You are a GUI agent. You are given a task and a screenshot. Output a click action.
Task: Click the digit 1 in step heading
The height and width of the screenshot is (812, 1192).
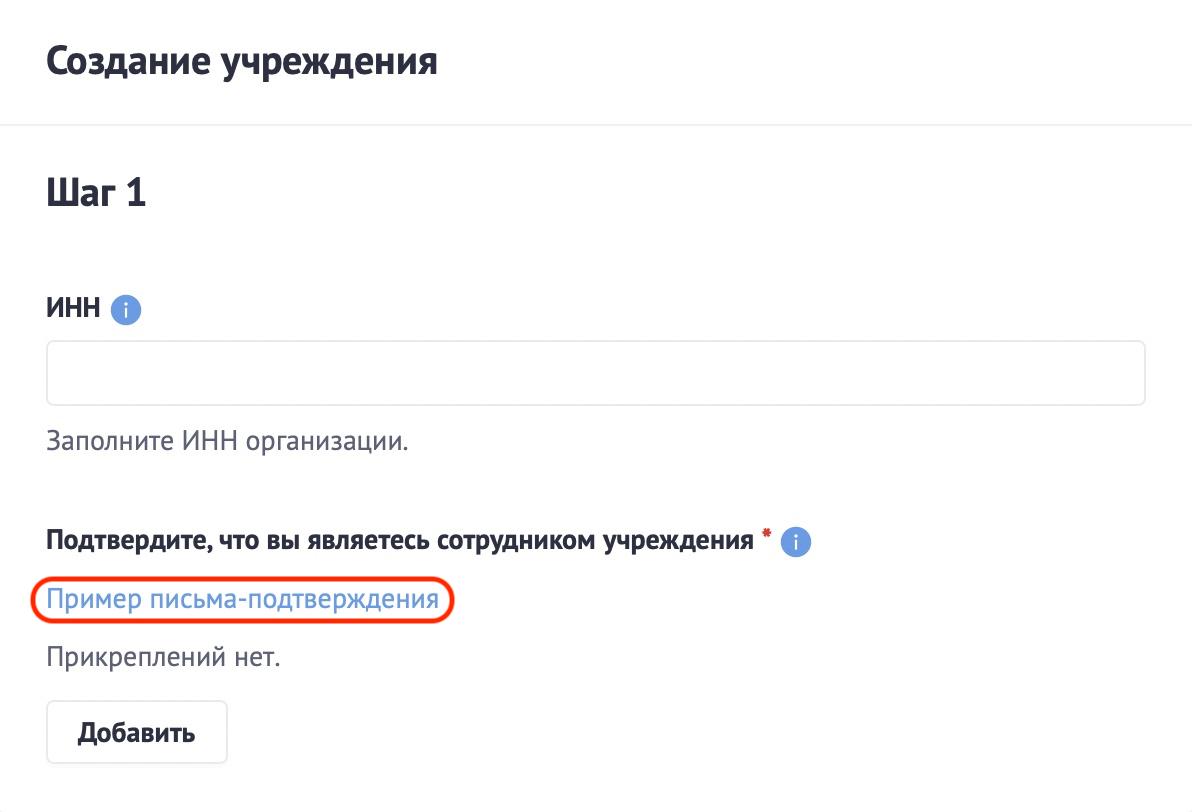135,192
